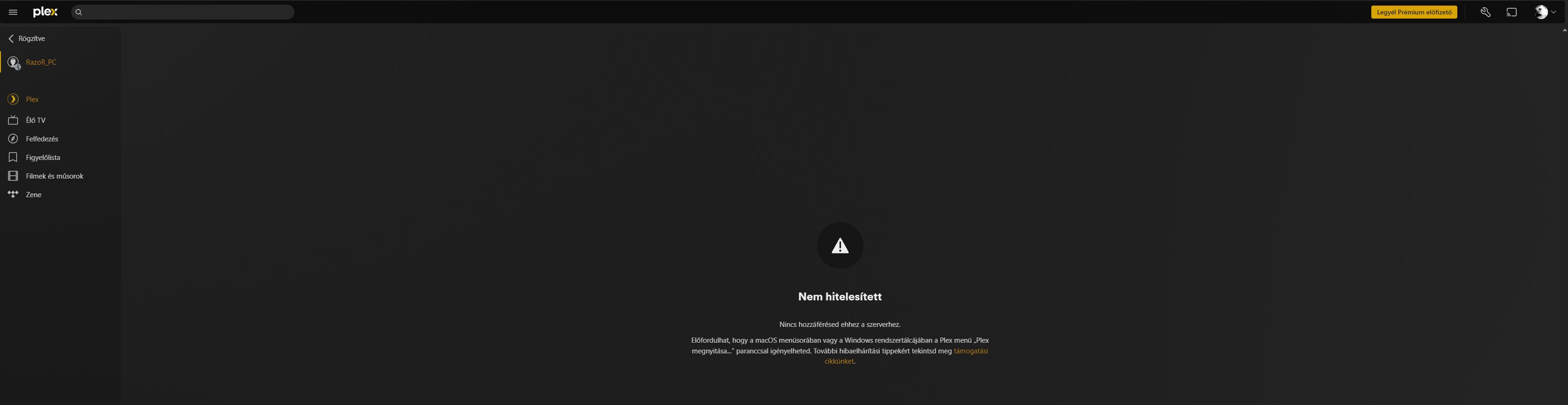1568x405 pixels.
Task: Click the scrollbar up arrow
Action: tap(1564, 30)
